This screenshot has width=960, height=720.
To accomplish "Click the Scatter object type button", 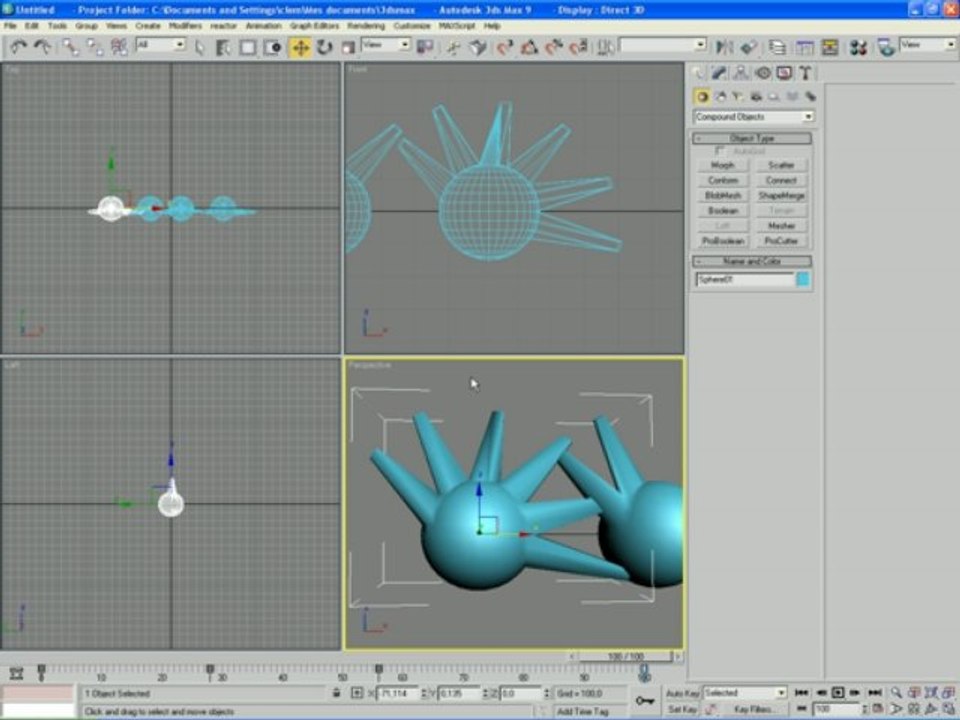I will click(x=781, y=165).
